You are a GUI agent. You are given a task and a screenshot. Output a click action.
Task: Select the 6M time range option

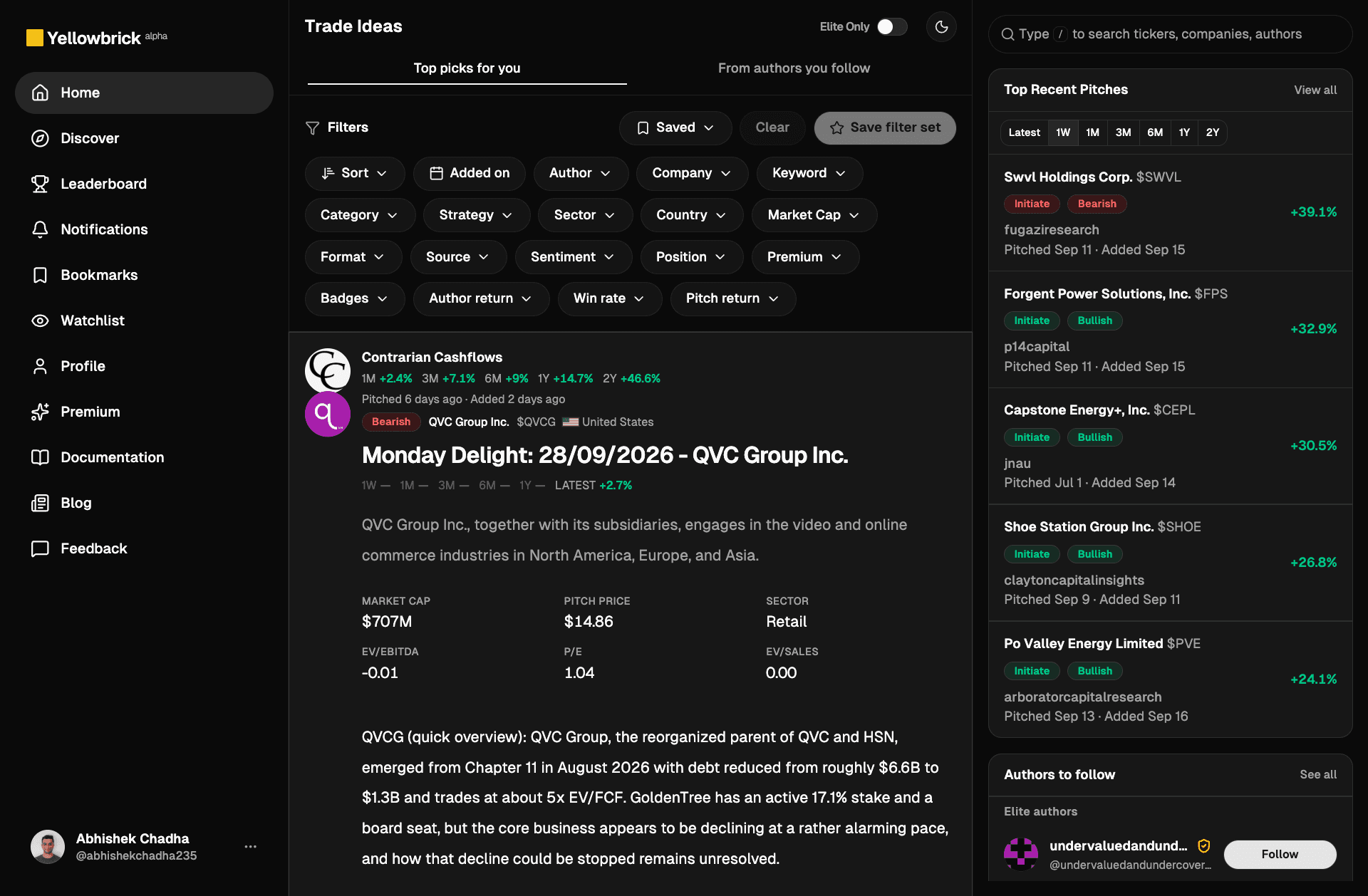coord(1155,132)
